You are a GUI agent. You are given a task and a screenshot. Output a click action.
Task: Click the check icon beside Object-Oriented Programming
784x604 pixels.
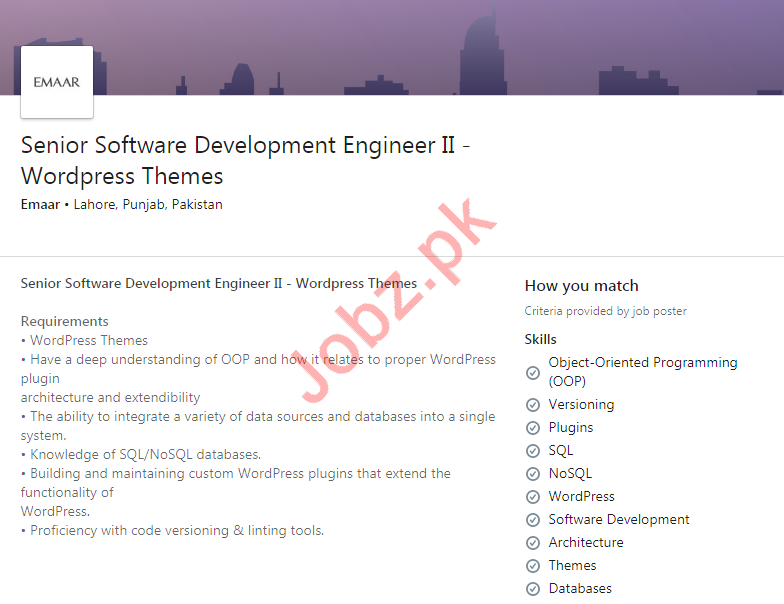coord(533,372)
